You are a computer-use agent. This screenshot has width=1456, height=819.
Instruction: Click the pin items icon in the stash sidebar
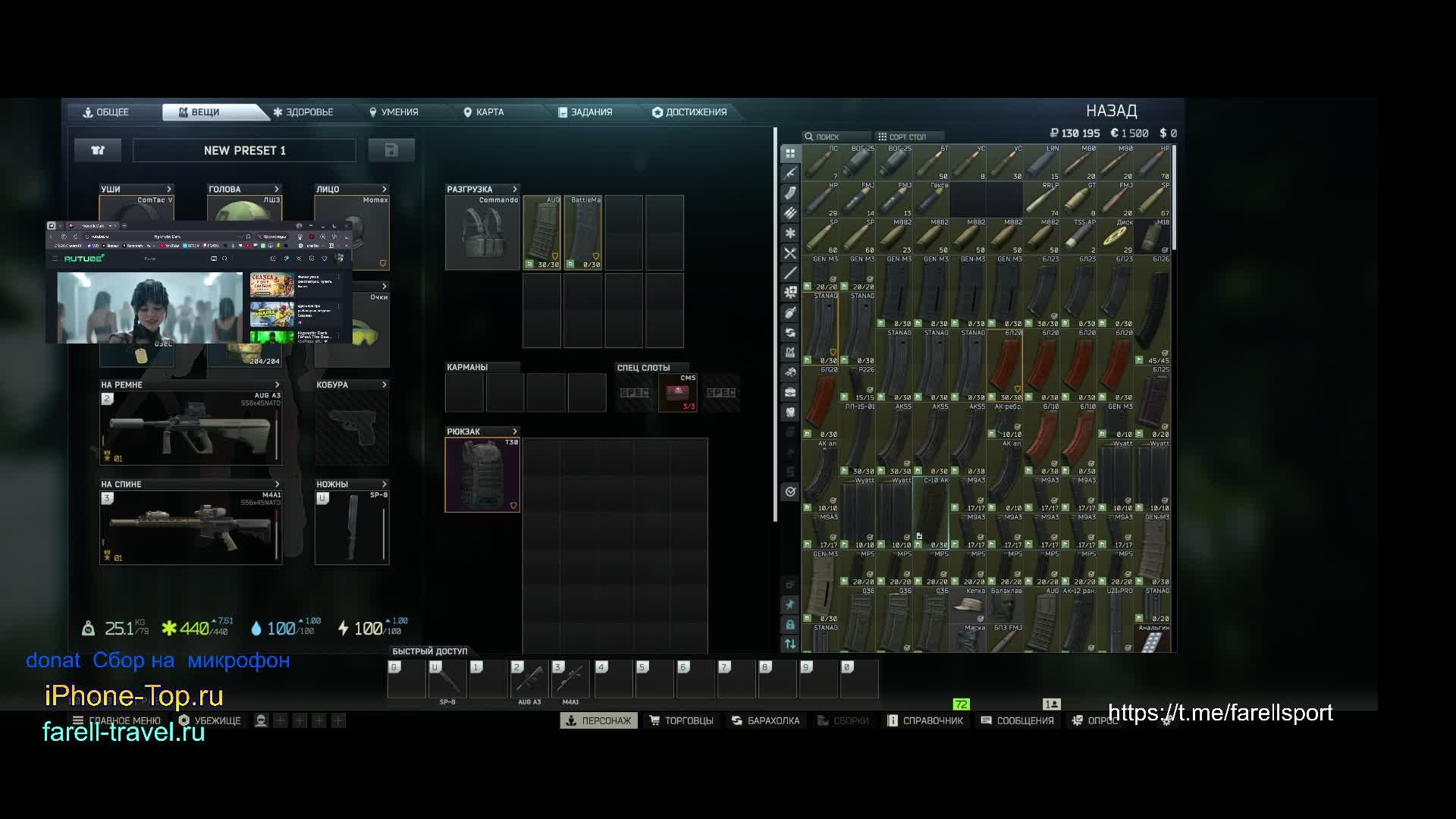pos(790,604)
